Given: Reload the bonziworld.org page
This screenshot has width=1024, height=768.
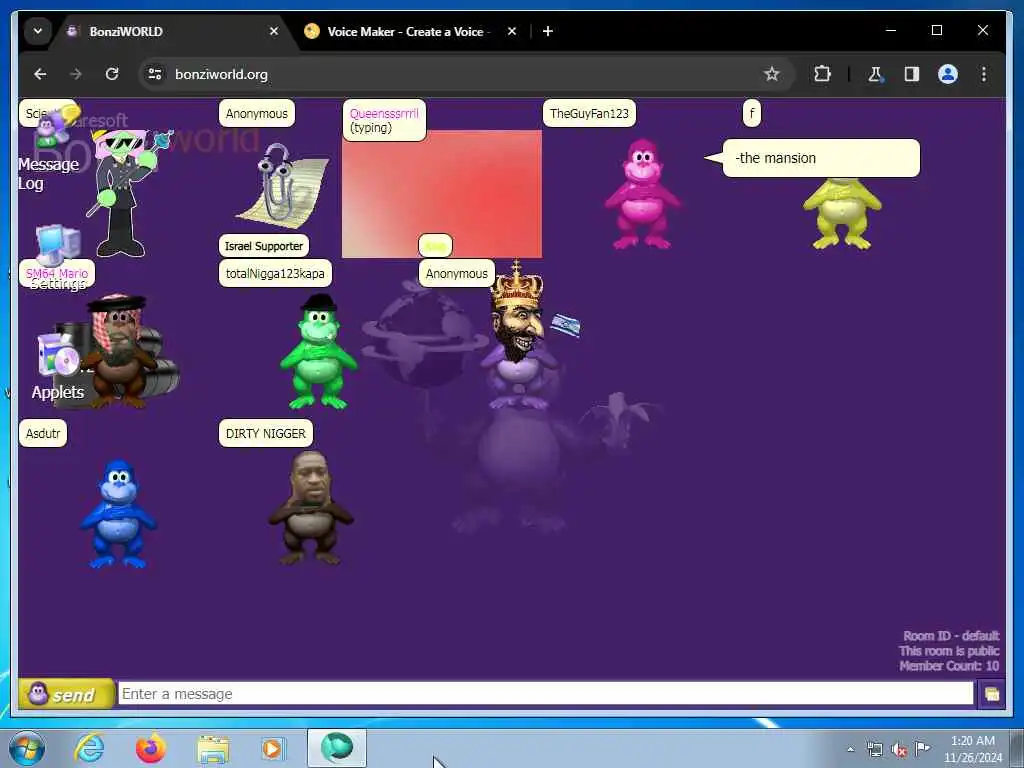Looking at the screenshot, I should click(112, 74).
